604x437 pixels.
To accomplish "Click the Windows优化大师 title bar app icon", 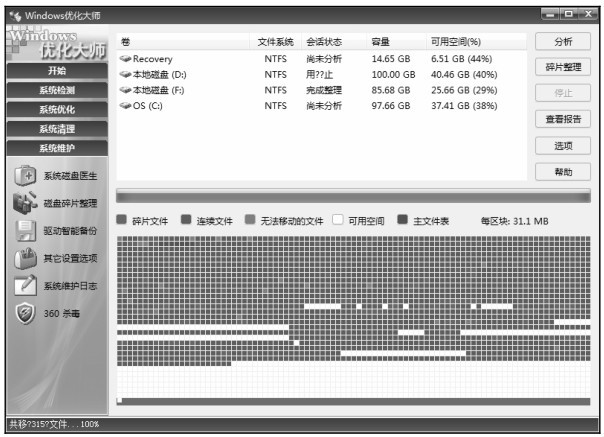I will tap(15, 16).
